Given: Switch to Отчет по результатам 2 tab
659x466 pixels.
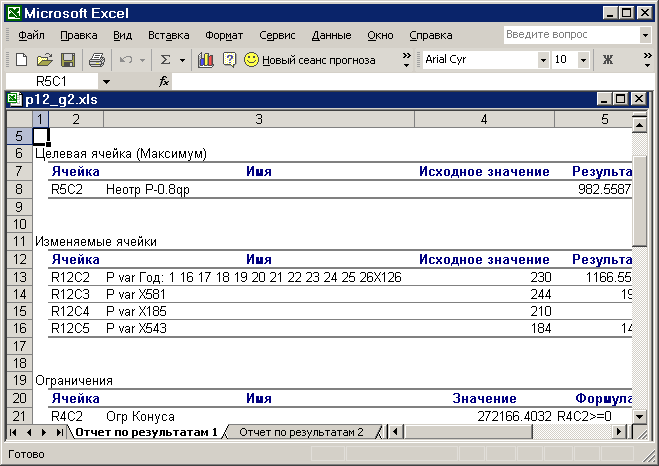Looking at the screenshot, I should tap(301, 432).
